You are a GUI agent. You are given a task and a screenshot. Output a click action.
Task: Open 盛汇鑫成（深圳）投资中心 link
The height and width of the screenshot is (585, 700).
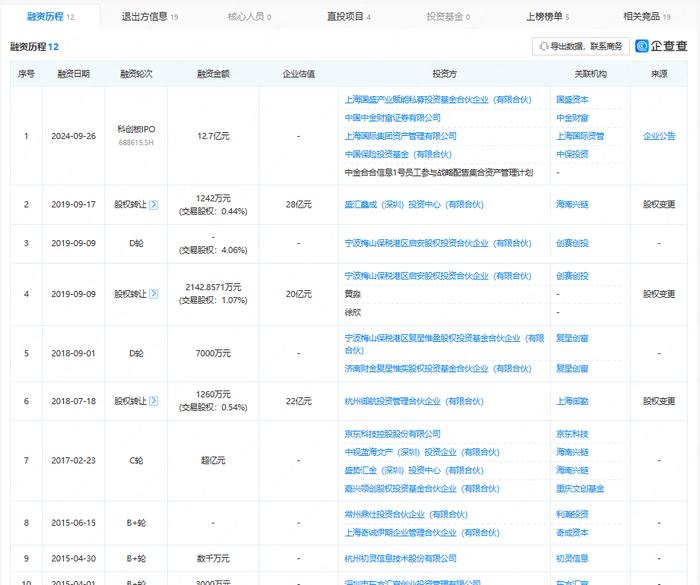pyautogui.click(x=414, y=205)
